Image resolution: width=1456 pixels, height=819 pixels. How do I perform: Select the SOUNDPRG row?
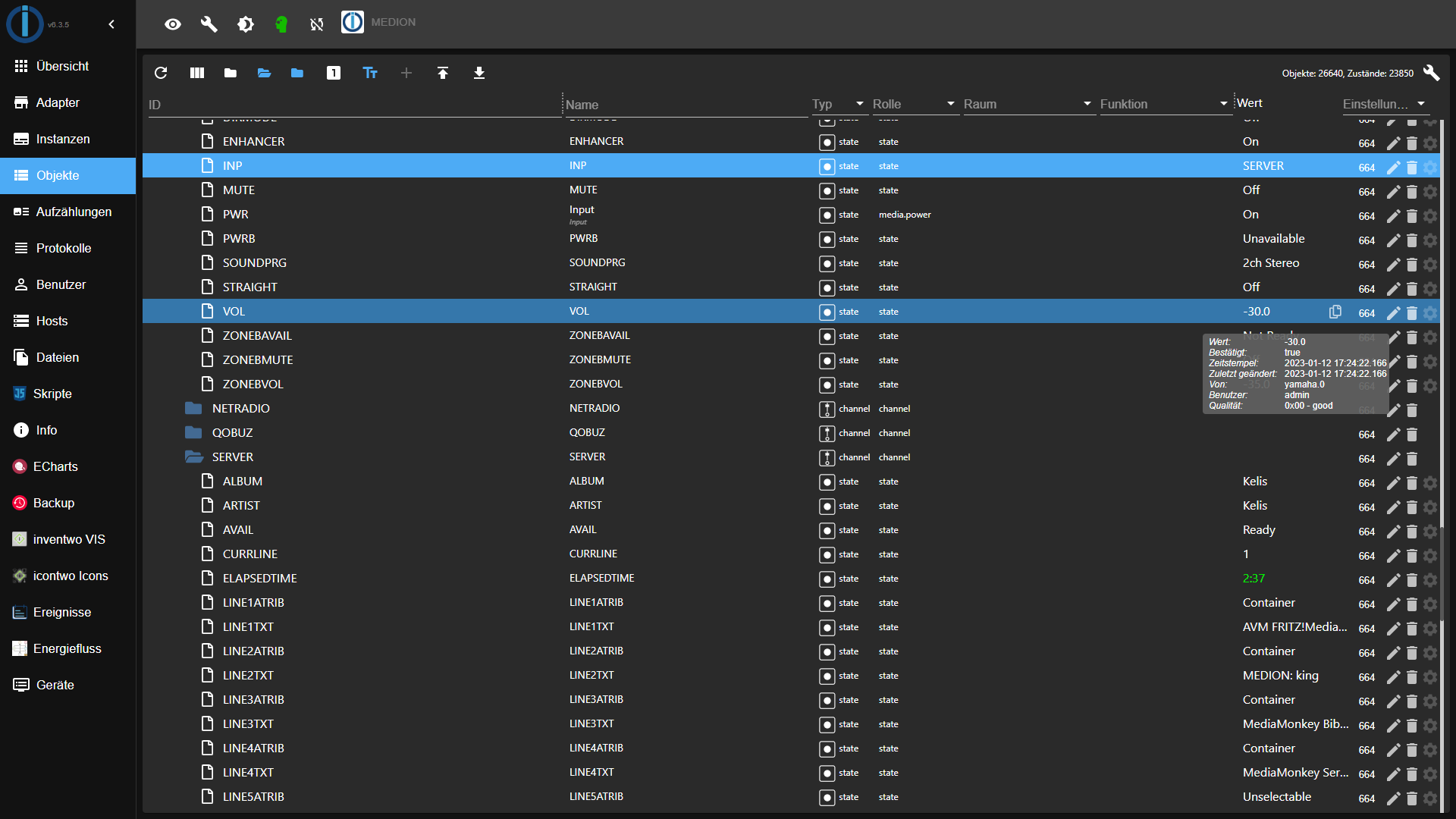(791, 262)
